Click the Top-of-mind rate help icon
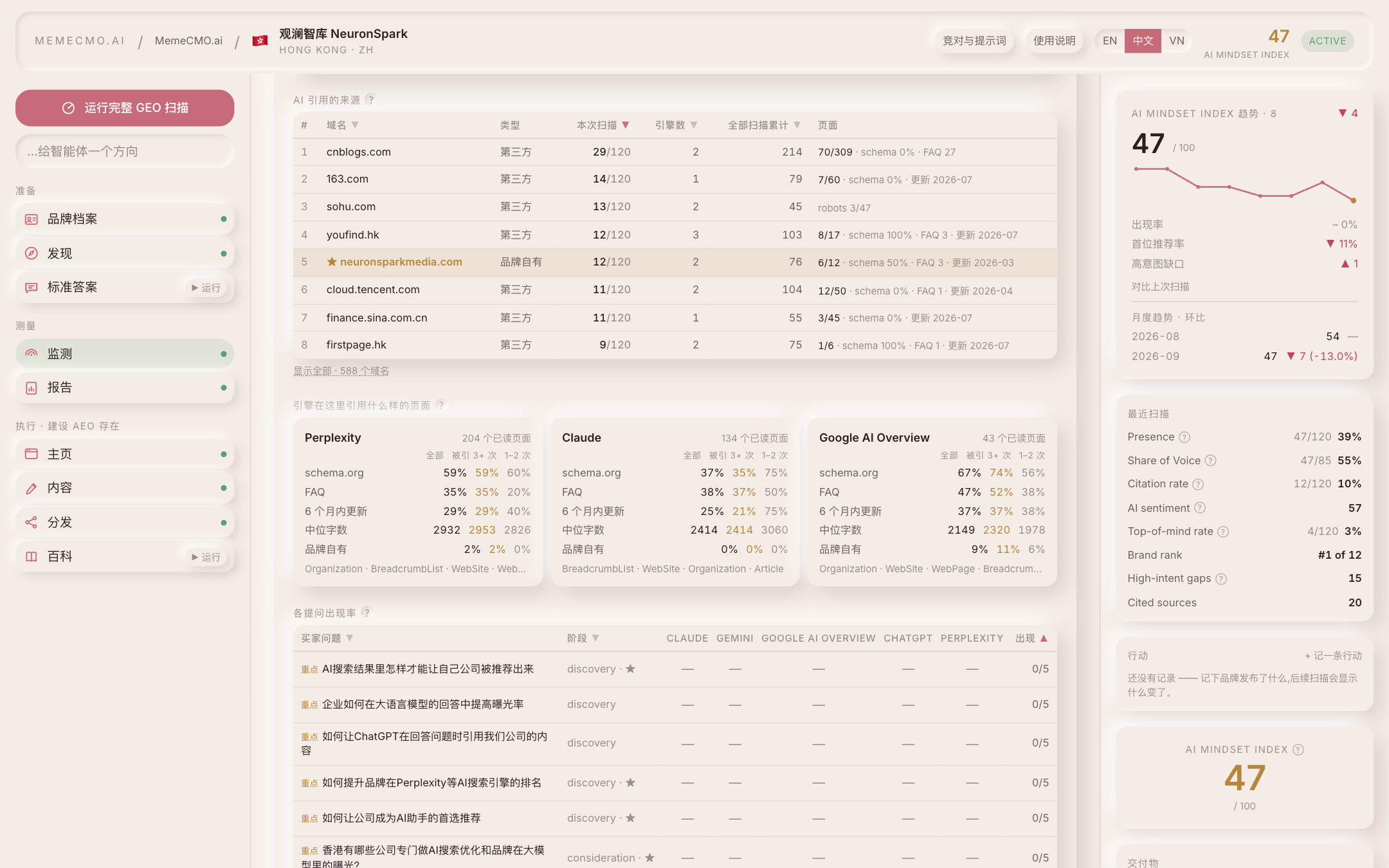The image size is (1389, 868). [x=1223, y=532]
